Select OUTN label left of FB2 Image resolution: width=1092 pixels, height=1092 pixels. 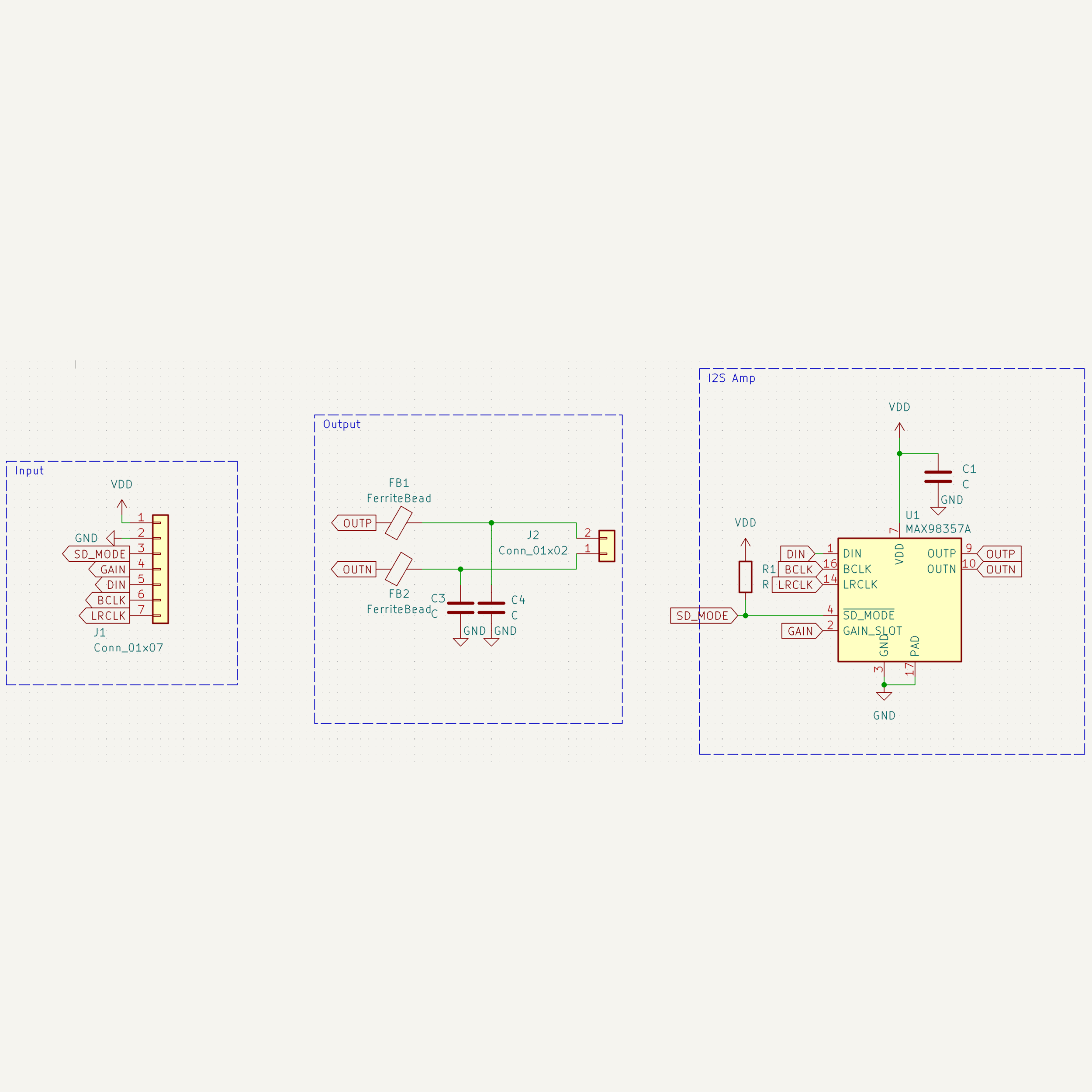354,569
